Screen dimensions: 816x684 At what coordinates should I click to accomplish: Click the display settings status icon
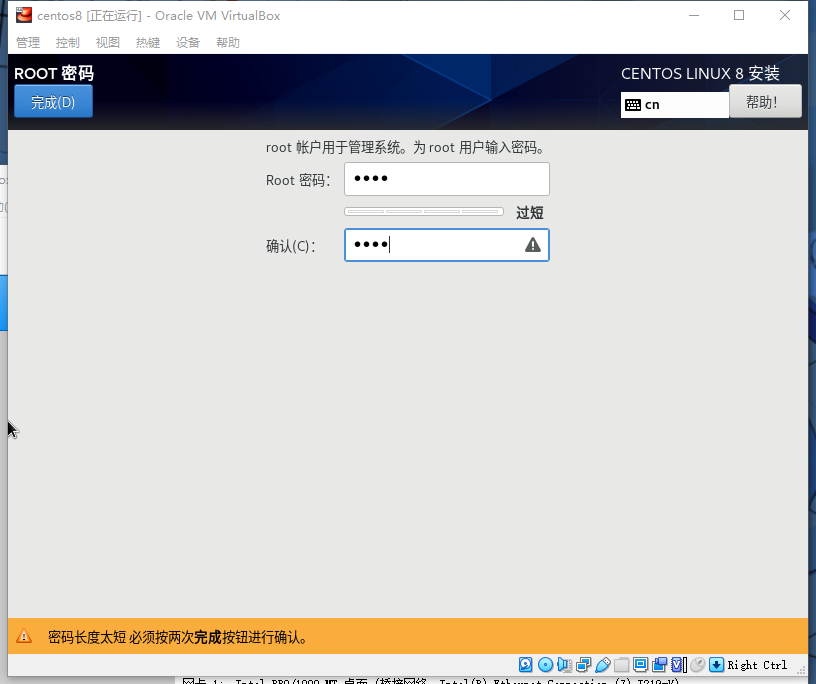click(641, 665)
